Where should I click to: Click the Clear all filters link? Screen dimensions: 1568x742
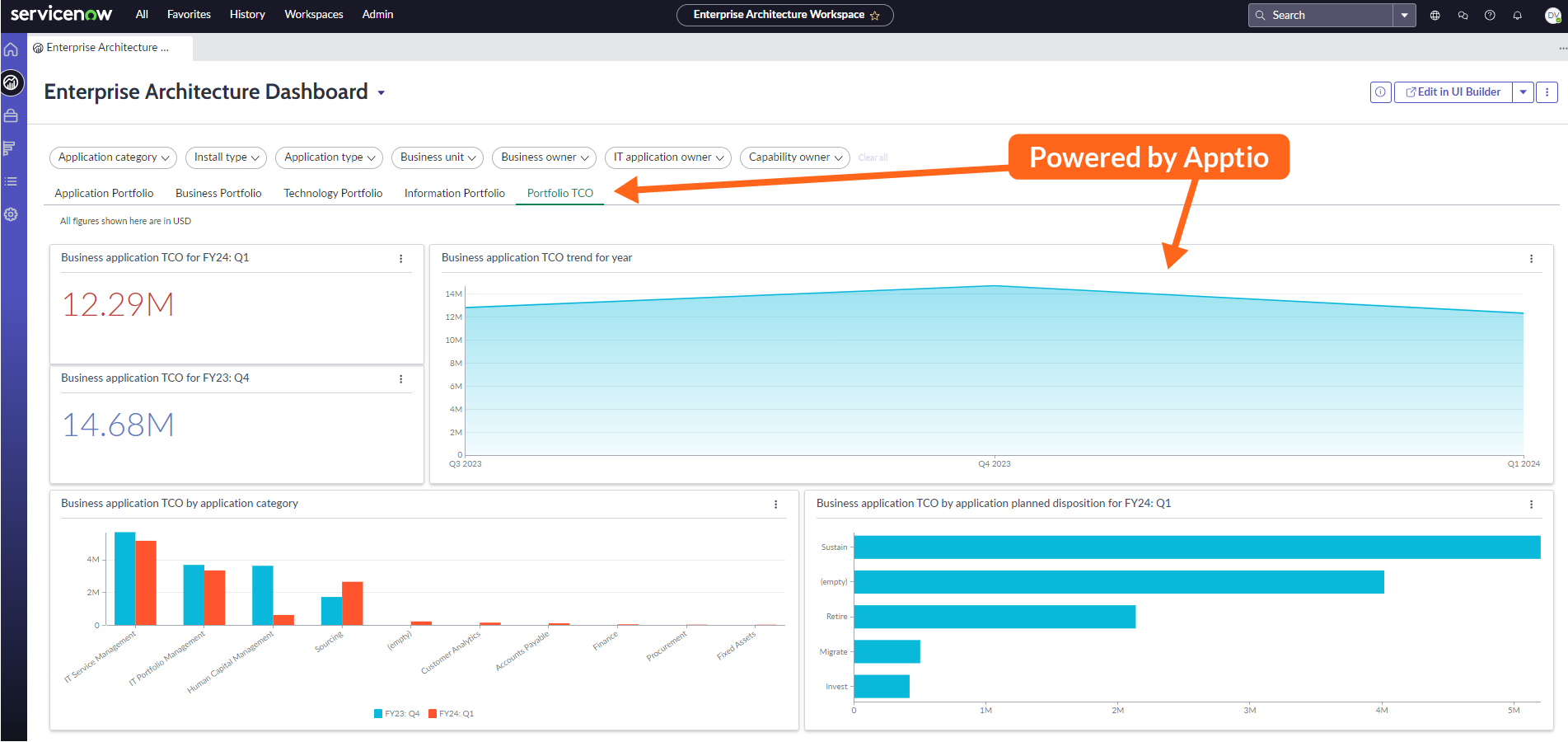coord(873,157)
